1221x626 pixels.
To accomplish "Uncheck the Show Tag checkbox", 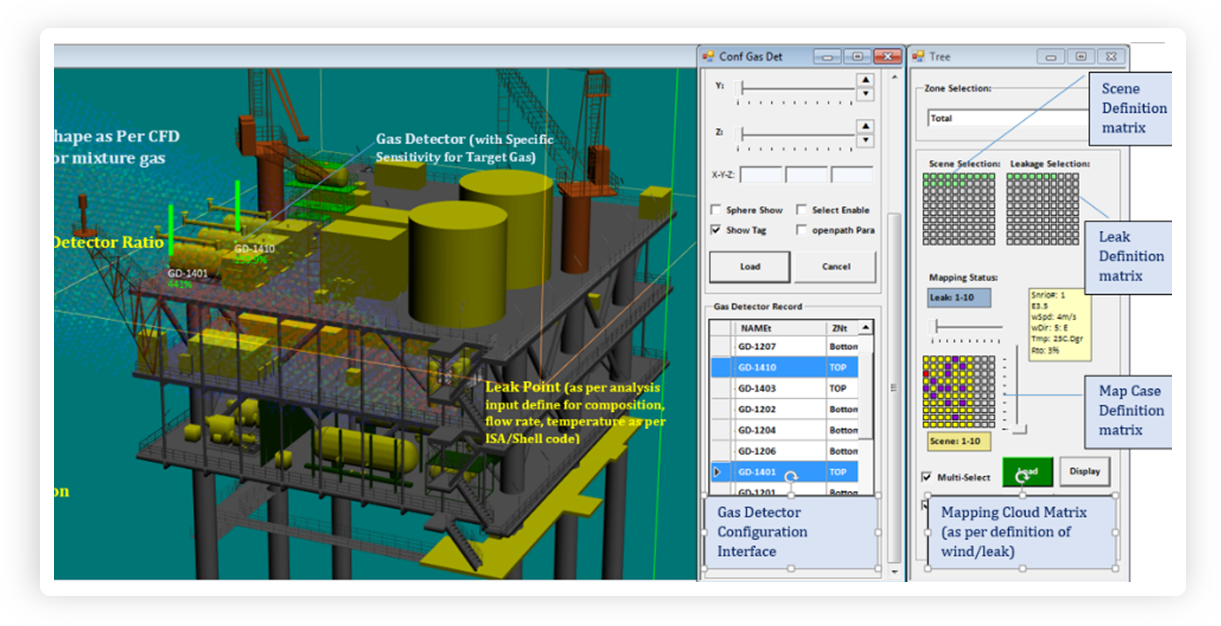I will click(716, 230).
